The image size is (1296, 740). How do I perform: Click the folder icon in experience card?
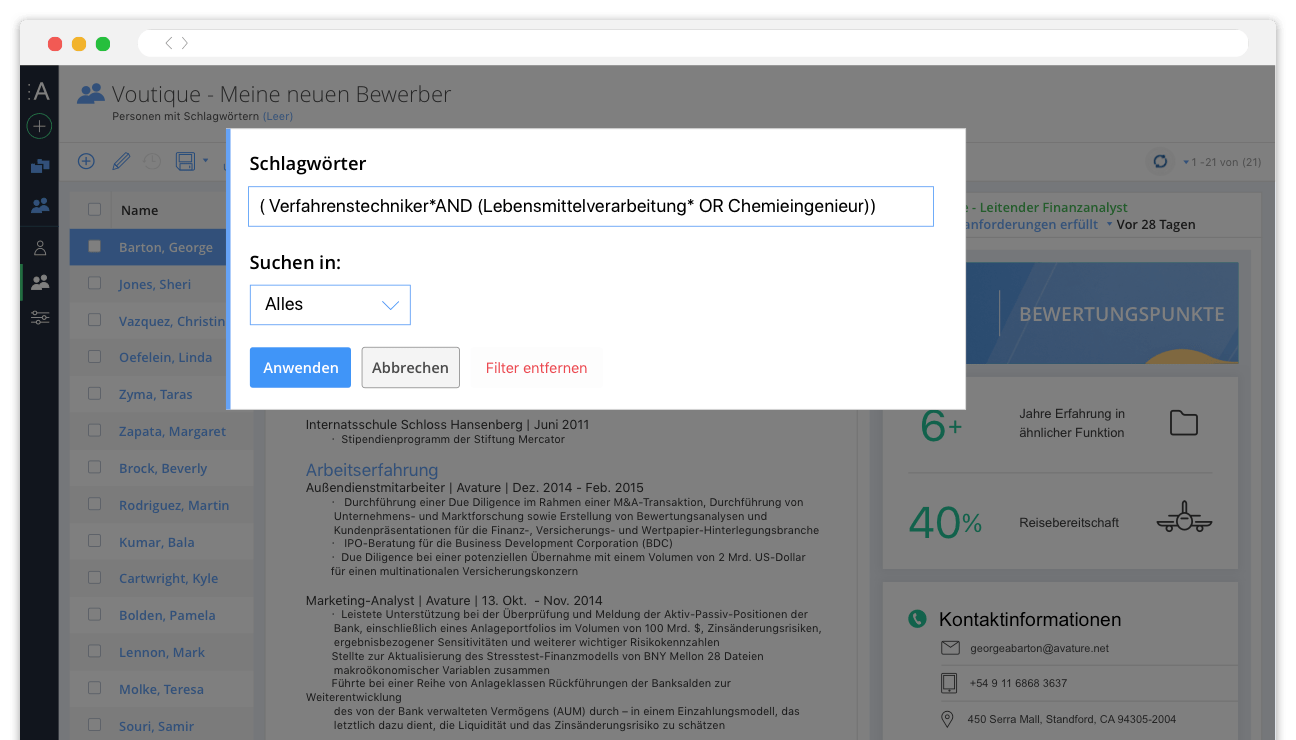click(x=1184, y=423)
